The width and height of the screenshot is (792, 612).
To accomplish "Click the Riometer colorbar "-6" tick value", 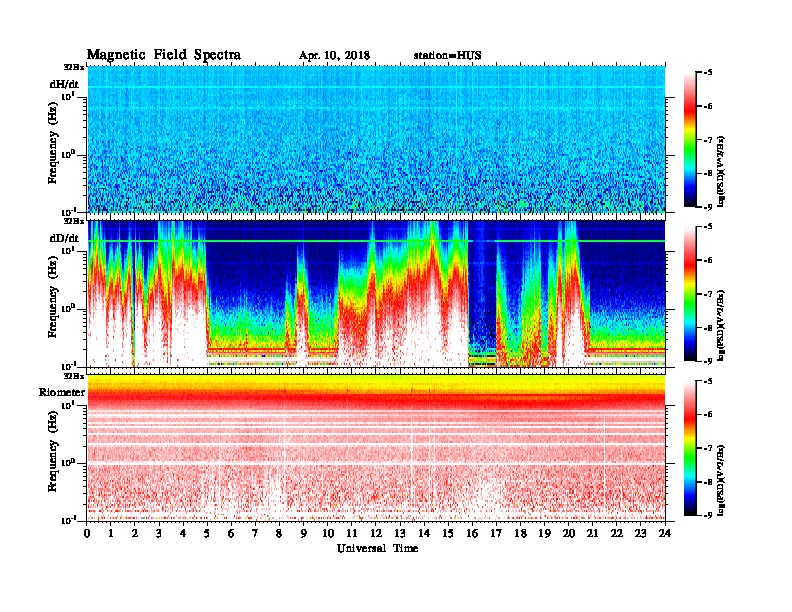I will pyautogui.click(x=708, y=414).
